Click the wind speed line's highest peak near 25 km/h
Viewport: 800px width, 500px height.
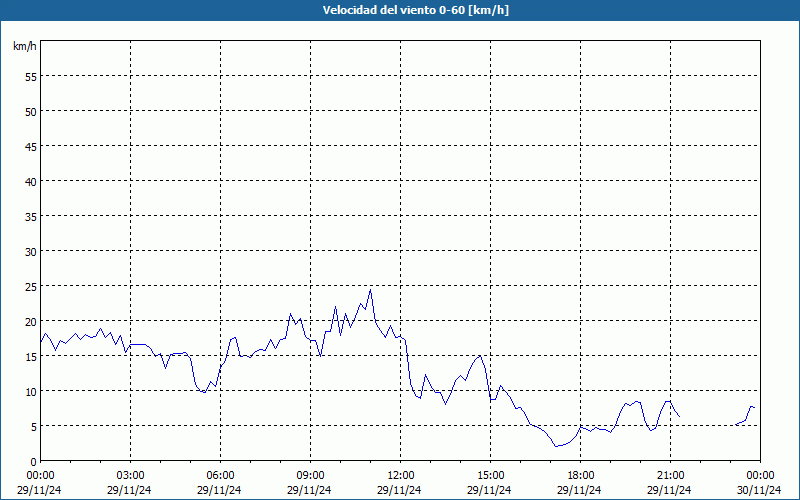click(370, 290)
